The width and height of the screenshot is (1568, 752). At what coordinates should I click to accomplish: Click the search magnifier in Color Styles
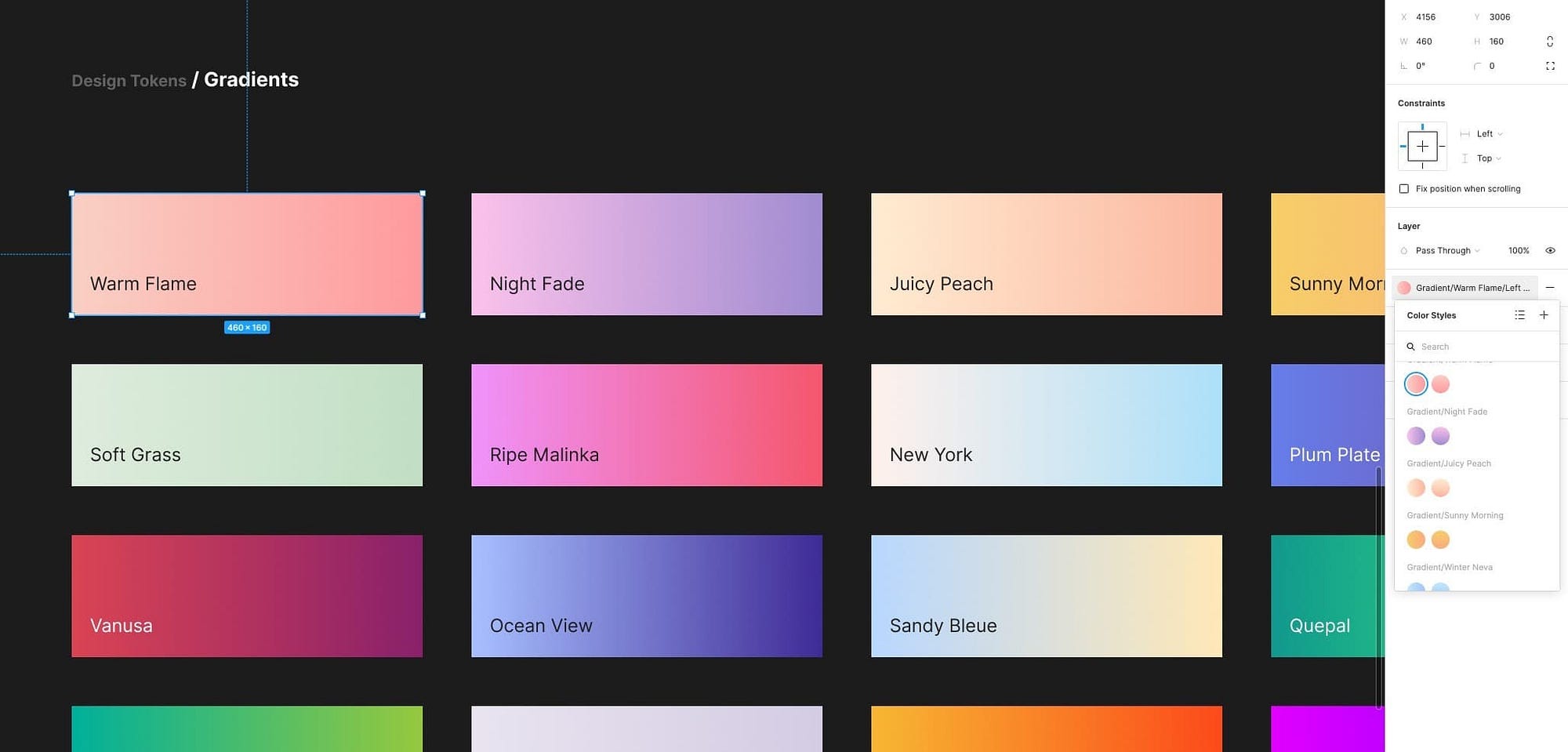[1410, 347]
